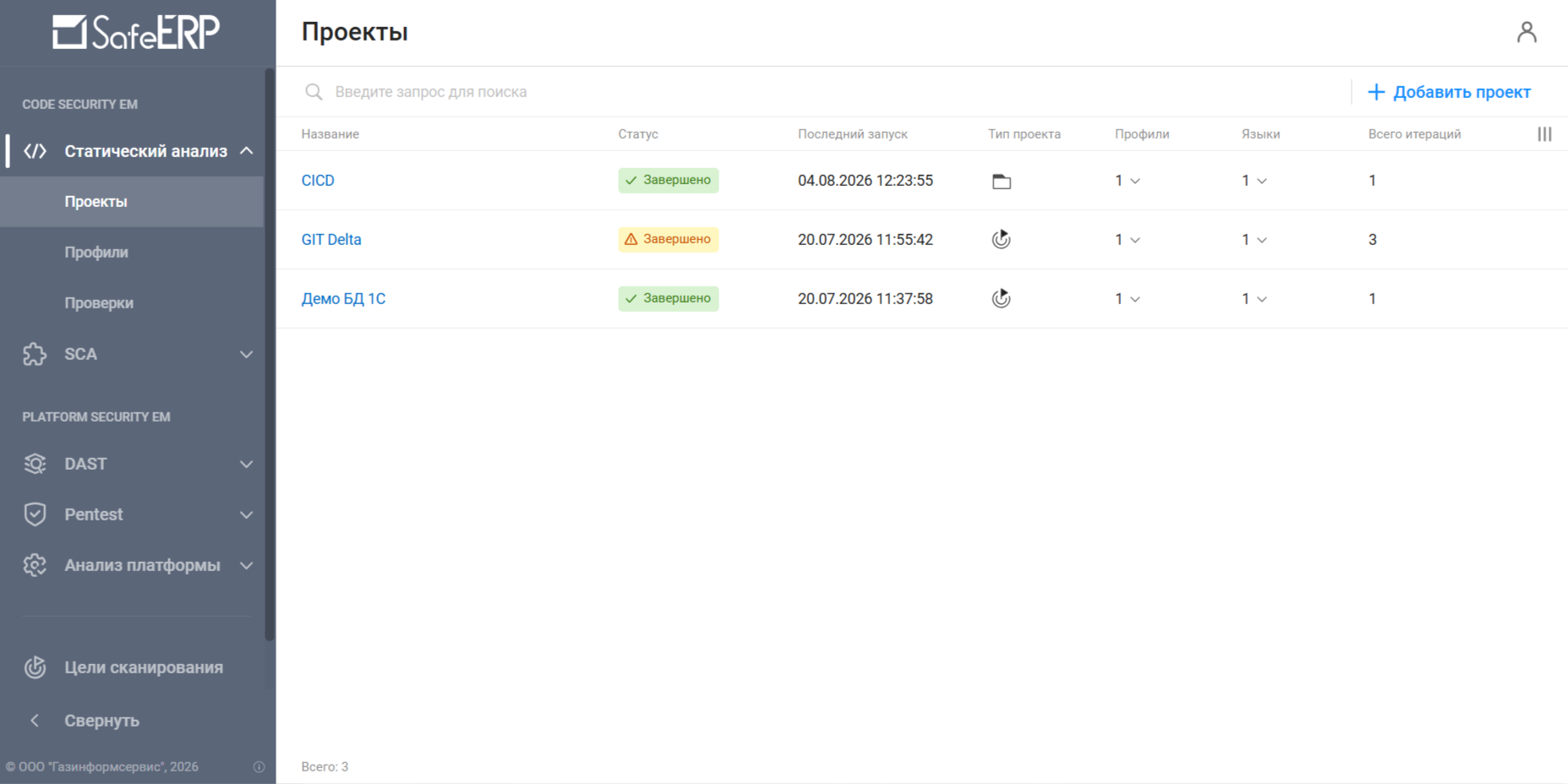Open profiles dropdown for CICD row
Screen dimensions: 1568x784
(x=1128, y=181)
